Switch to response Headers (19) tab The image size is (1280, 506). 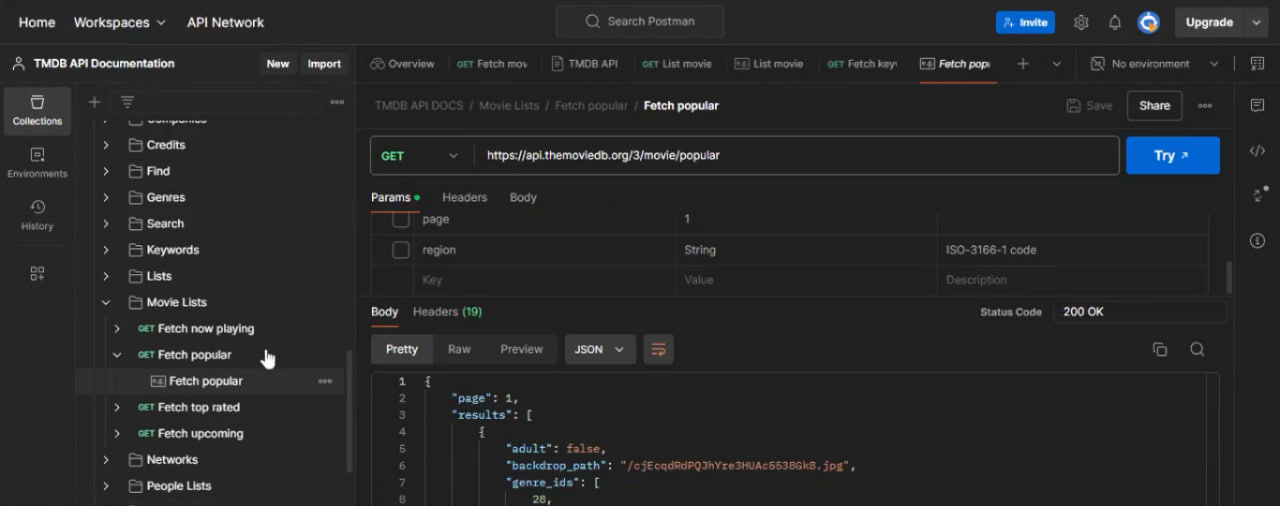(447, 311)
